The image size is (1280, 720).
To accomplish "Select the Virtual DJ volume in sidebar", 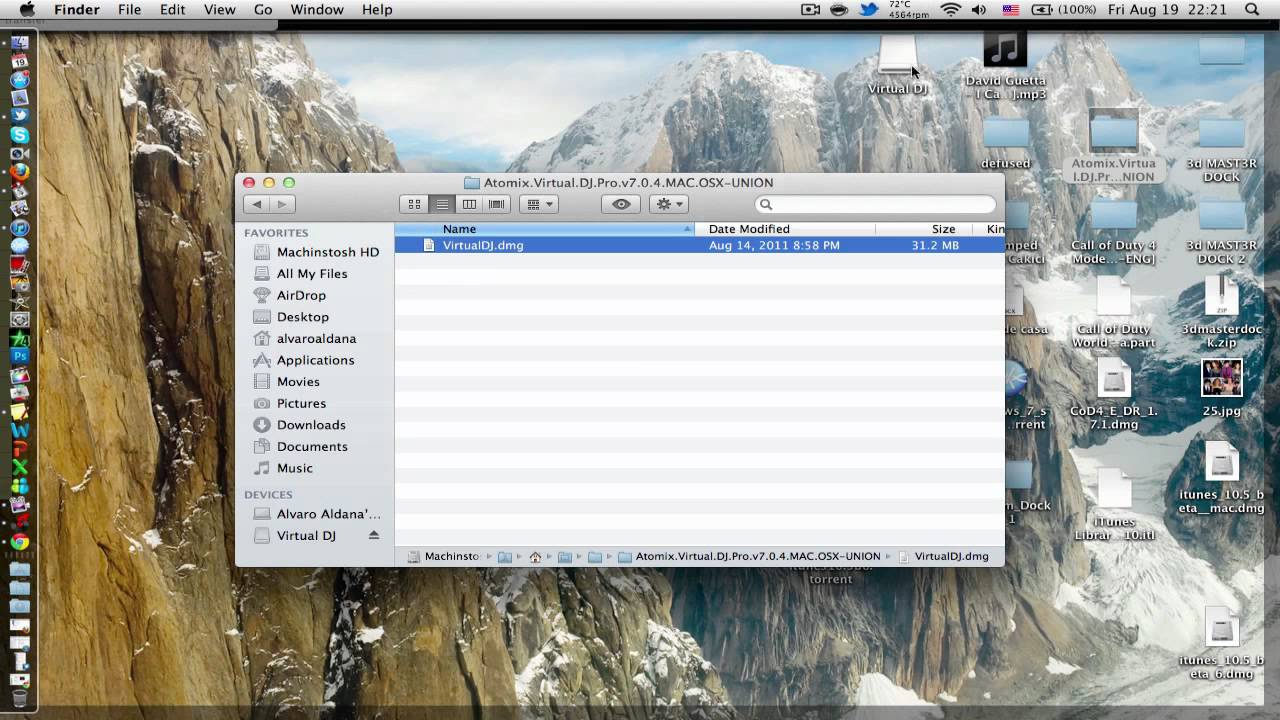I will coord(295,535).
